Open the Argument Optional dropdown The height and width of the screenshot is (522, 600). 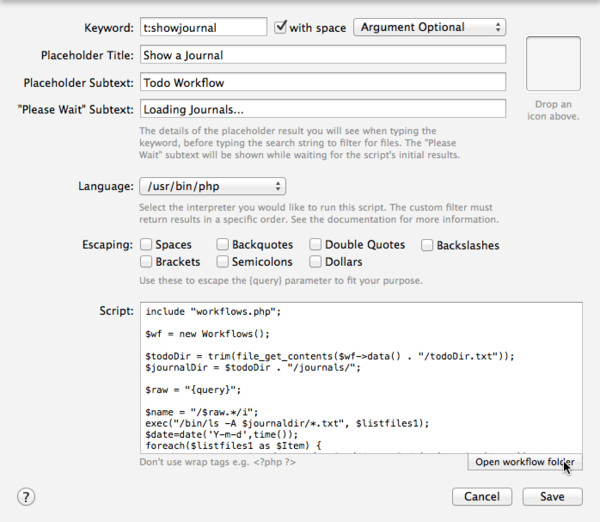(x=430, y=27)
